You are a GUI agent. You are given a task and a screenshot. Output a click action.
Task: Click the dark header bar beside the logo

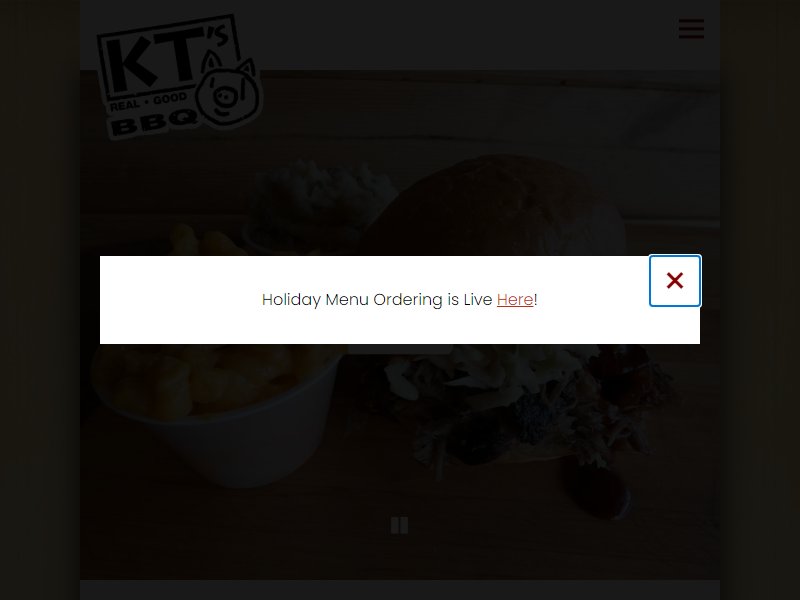pyautogui.click(x=459, y=35)
